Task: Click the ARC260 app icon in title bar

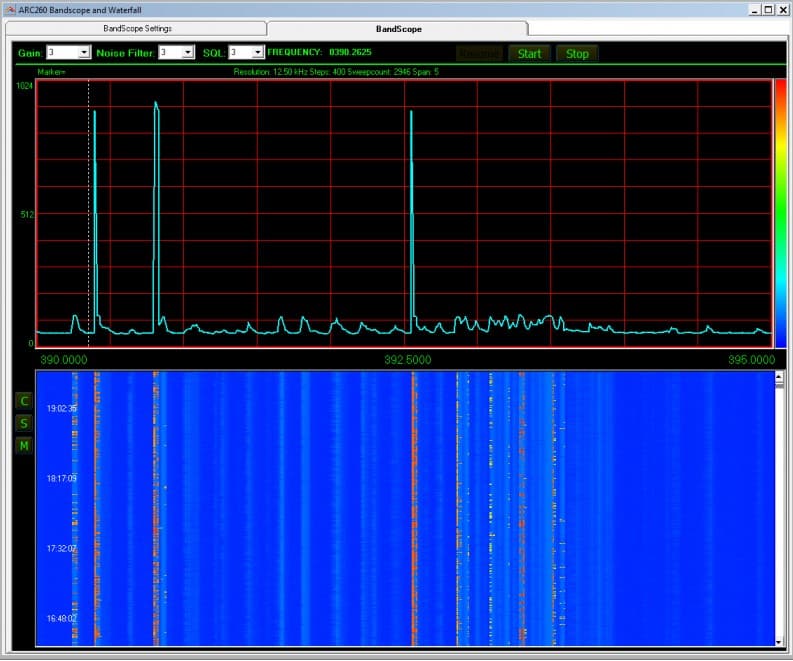Action: pos(10,10)
